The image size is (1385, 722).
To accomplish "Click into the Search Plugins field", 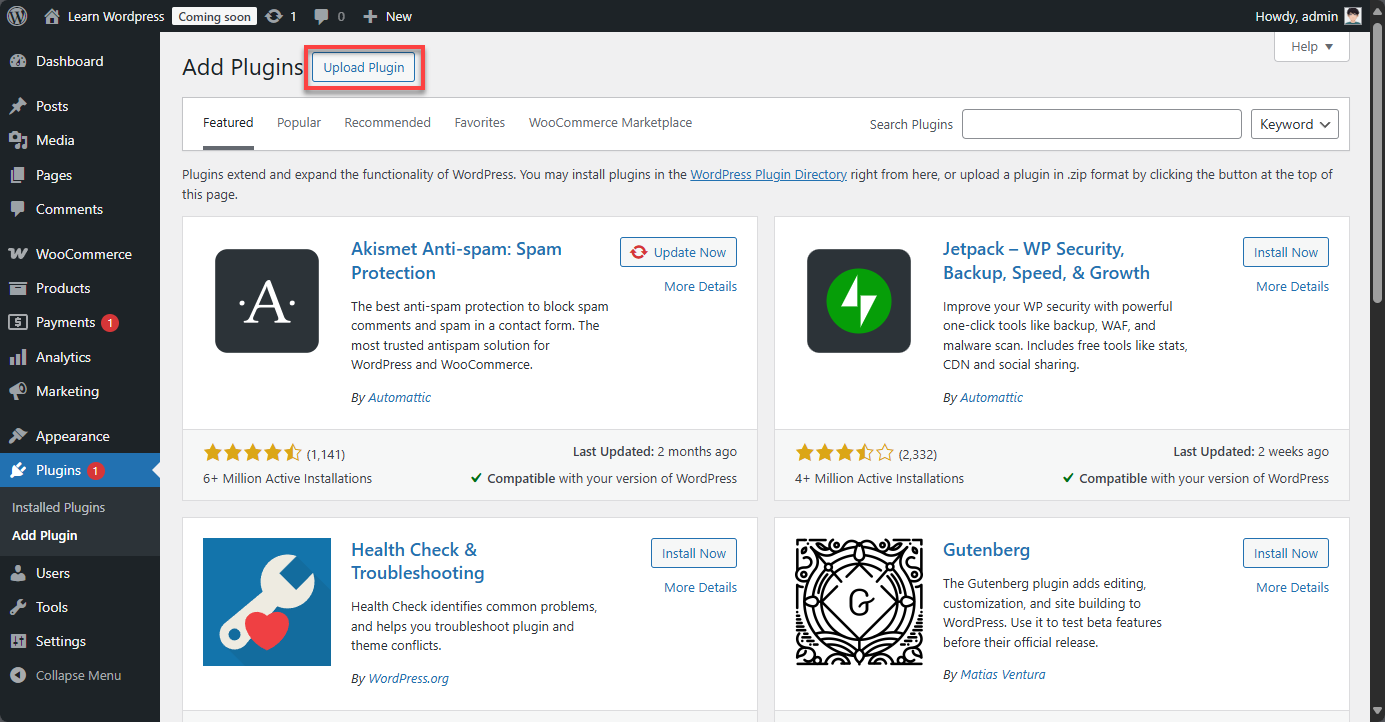I will click(1101, 124).
